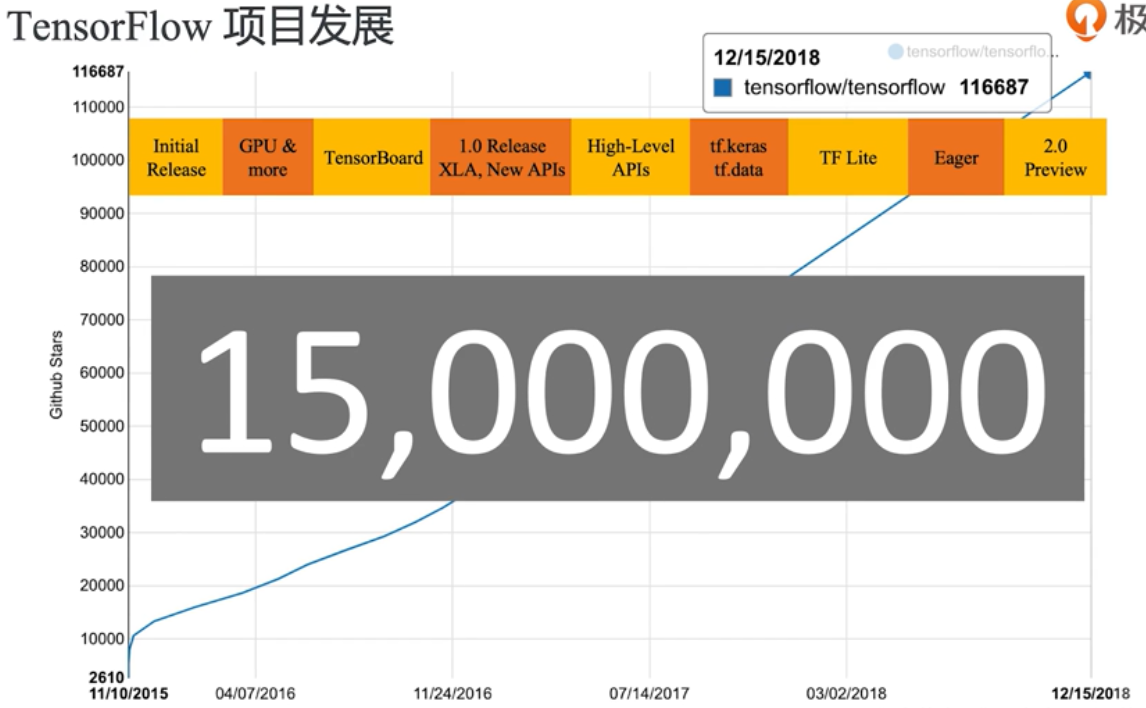The height and width of the screenshot is (708, 1146).
Task: Select the 'Initial Release' milestone box
Action: [175, 157]
